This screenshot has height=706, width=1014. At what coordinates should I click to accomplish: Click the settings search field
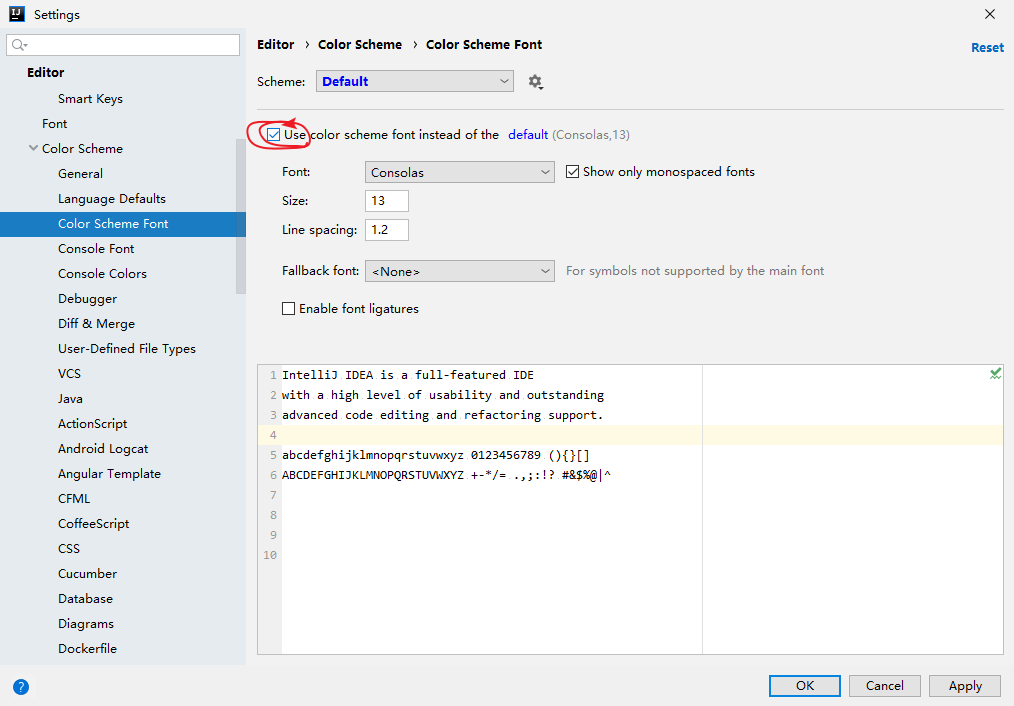pyautogui.click(x=123, y=45)
